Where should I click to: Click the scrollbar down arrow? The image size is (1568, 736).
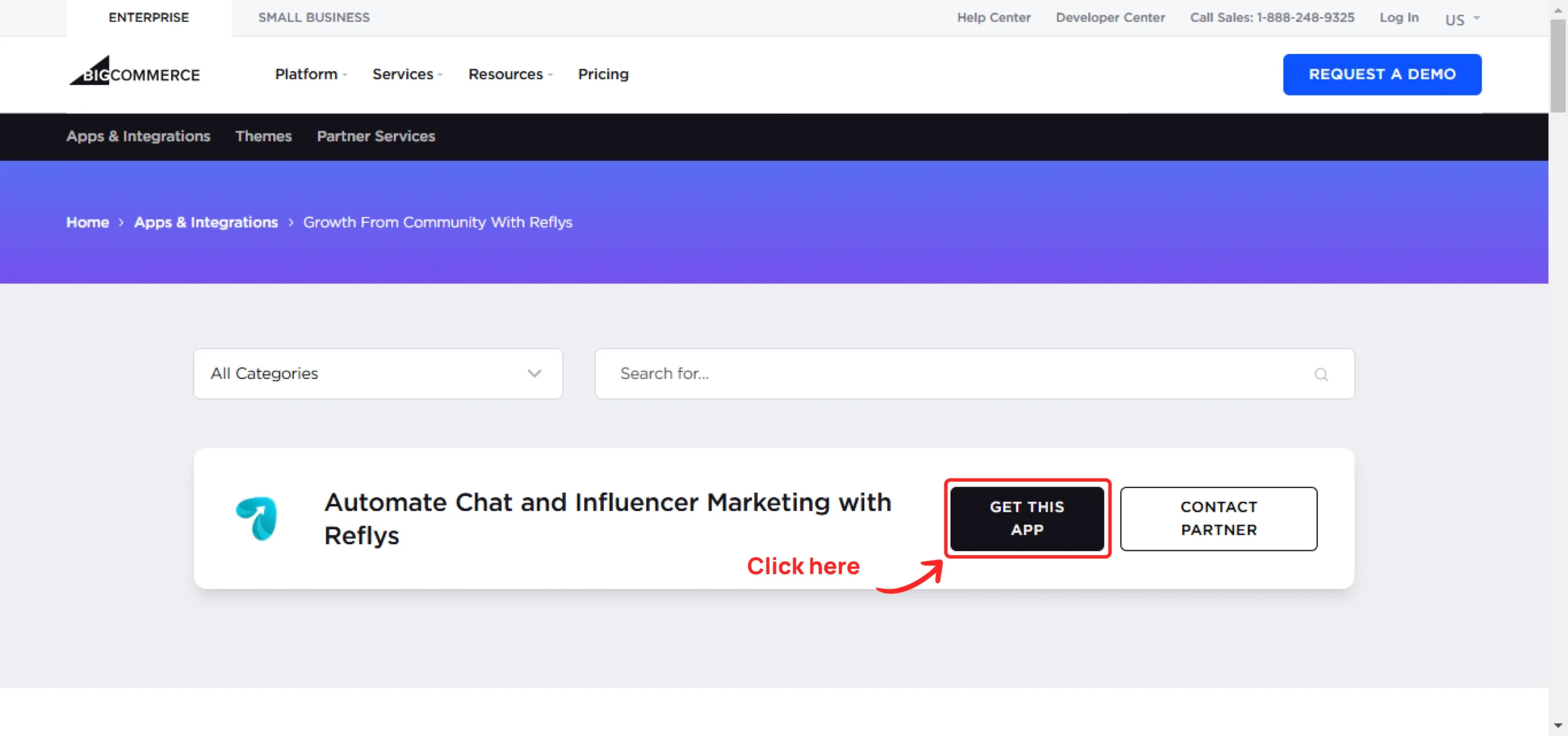pyautogui.click(x=1558, y=726)
